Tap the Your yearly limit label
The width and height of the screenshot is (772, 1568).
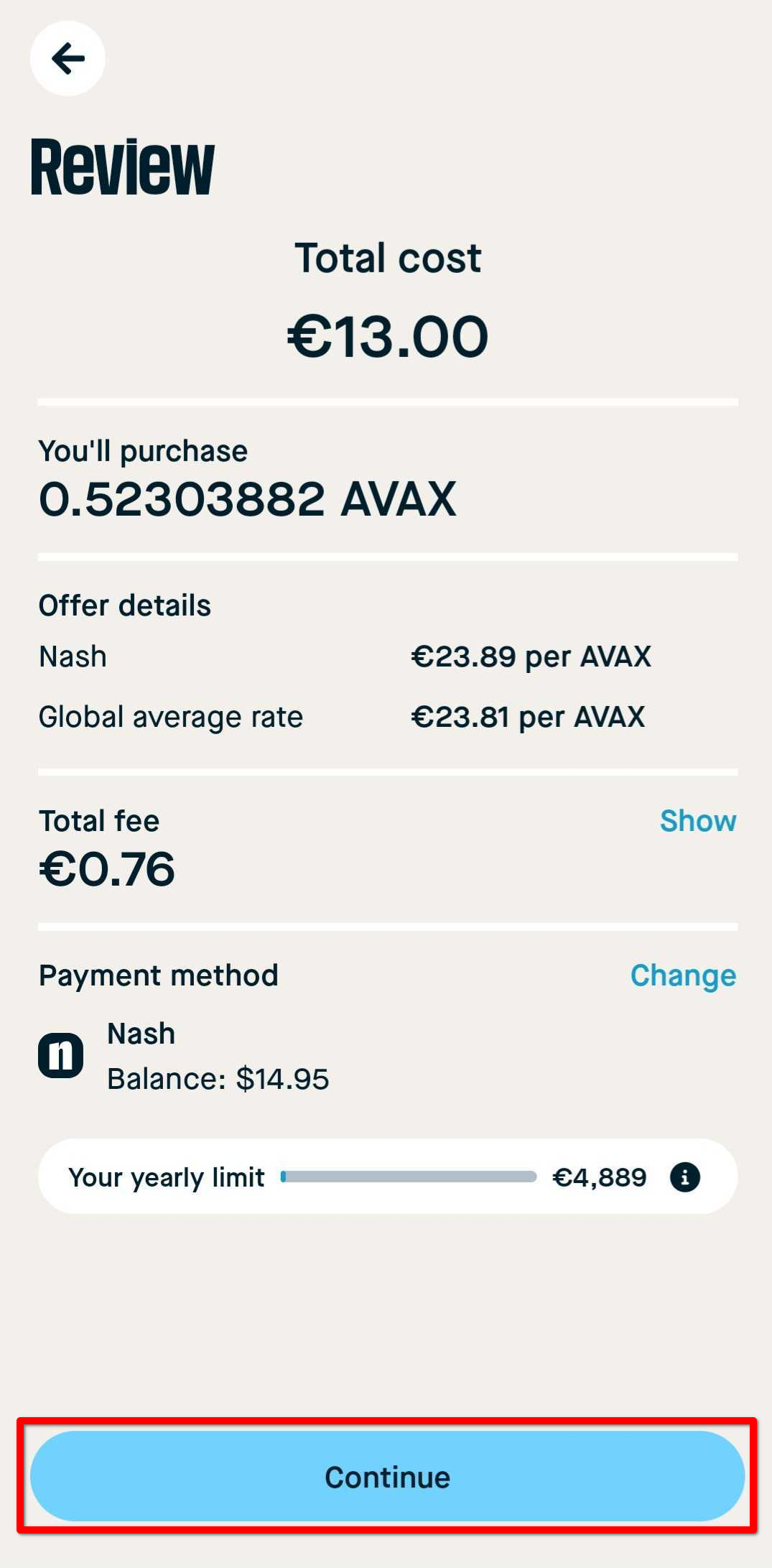[x=167, y=1177]
